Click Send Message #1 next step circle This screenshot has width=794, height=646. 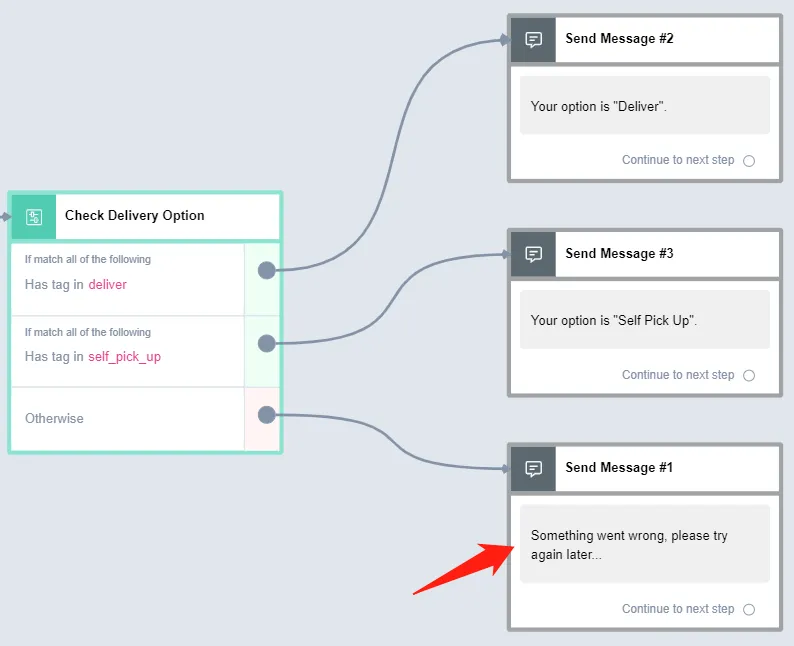(x=748, y=609)
